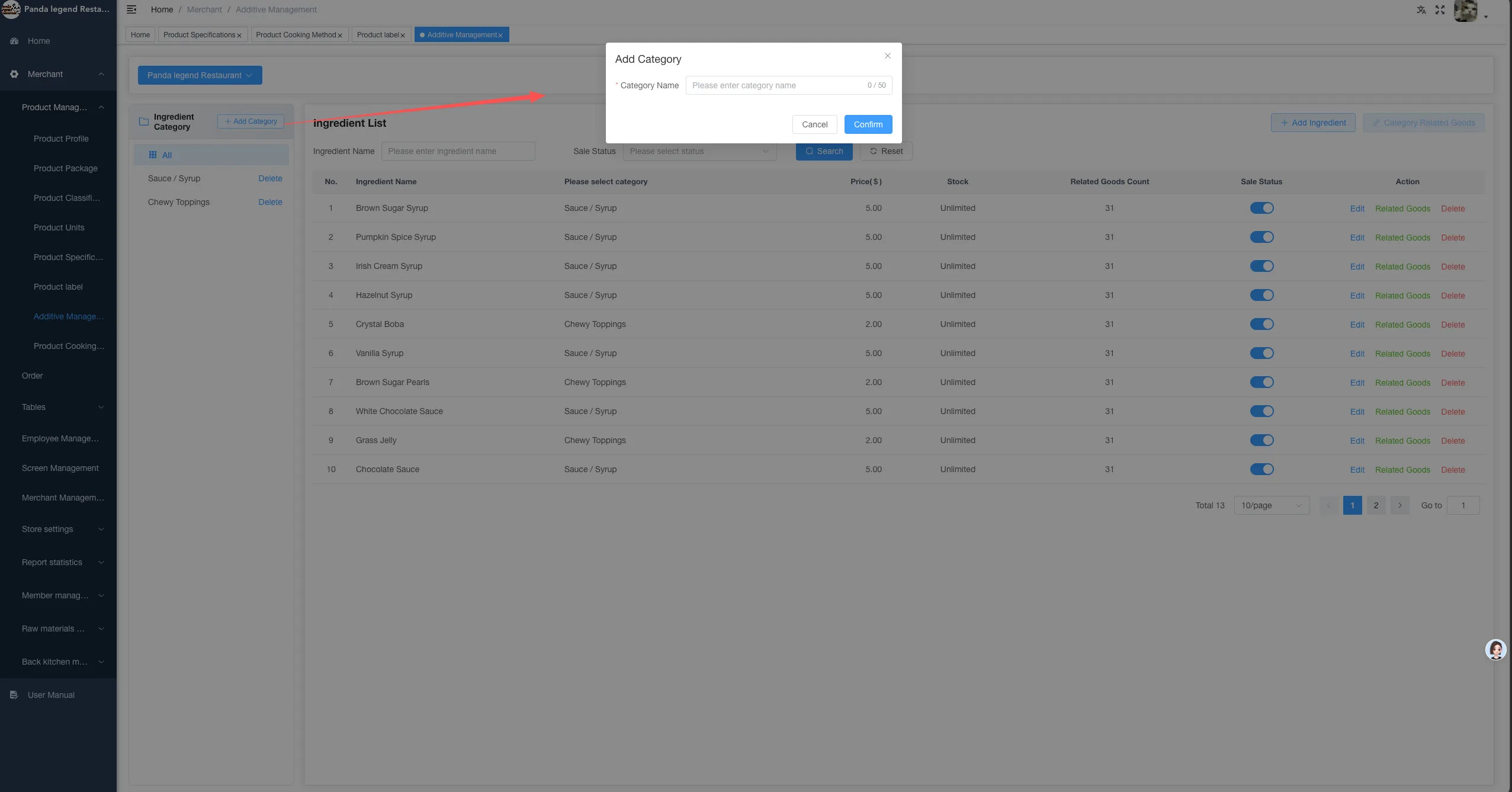Screen dimensions: 1512x792
Task: Collapse the Merchant sidebar menu
Action: click(101, 74)
